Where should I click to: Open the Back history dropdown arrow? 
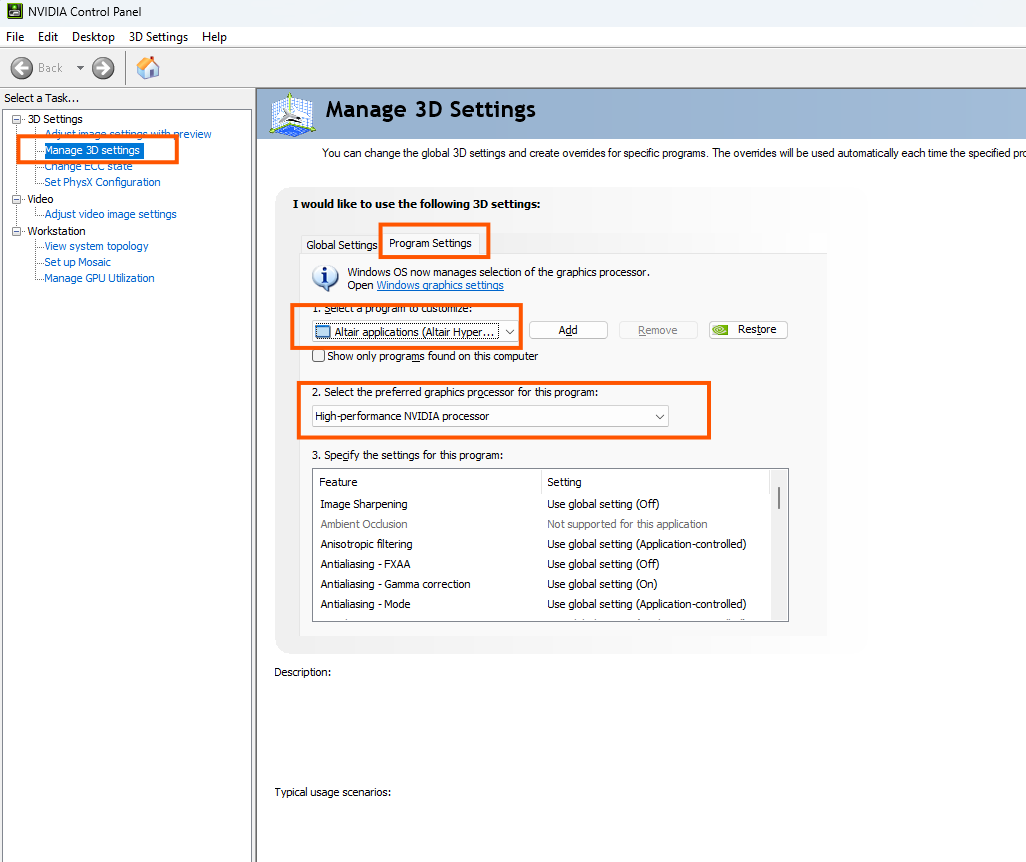80,67
